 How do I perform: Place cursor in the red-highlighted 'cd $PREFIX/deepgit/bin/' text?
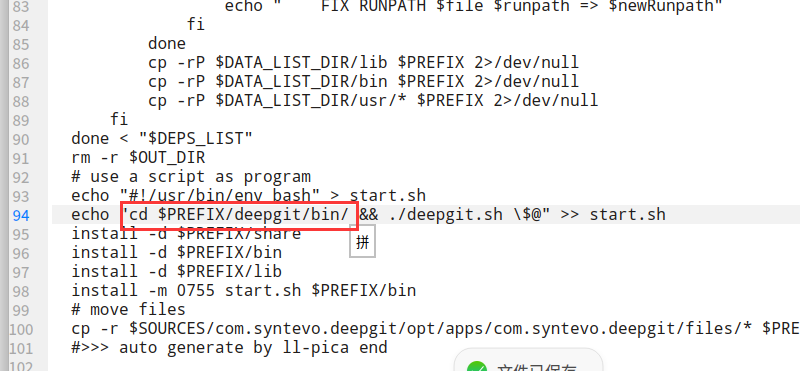click(239, 215)
